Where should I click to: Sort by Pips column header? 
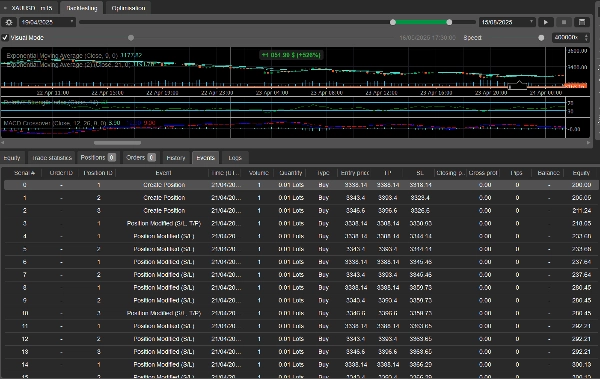click(x=516, y=173)
